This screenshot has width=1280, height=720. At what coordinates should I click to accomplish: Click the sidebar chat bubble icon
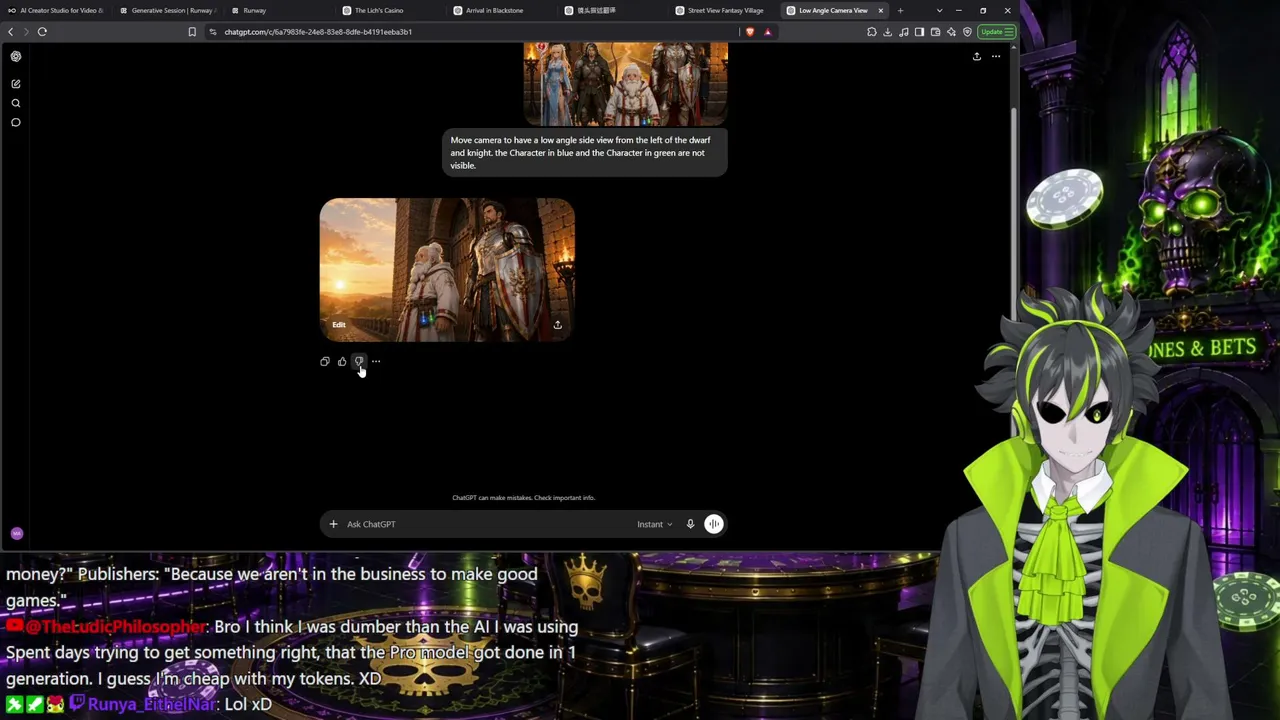(16, 122)
